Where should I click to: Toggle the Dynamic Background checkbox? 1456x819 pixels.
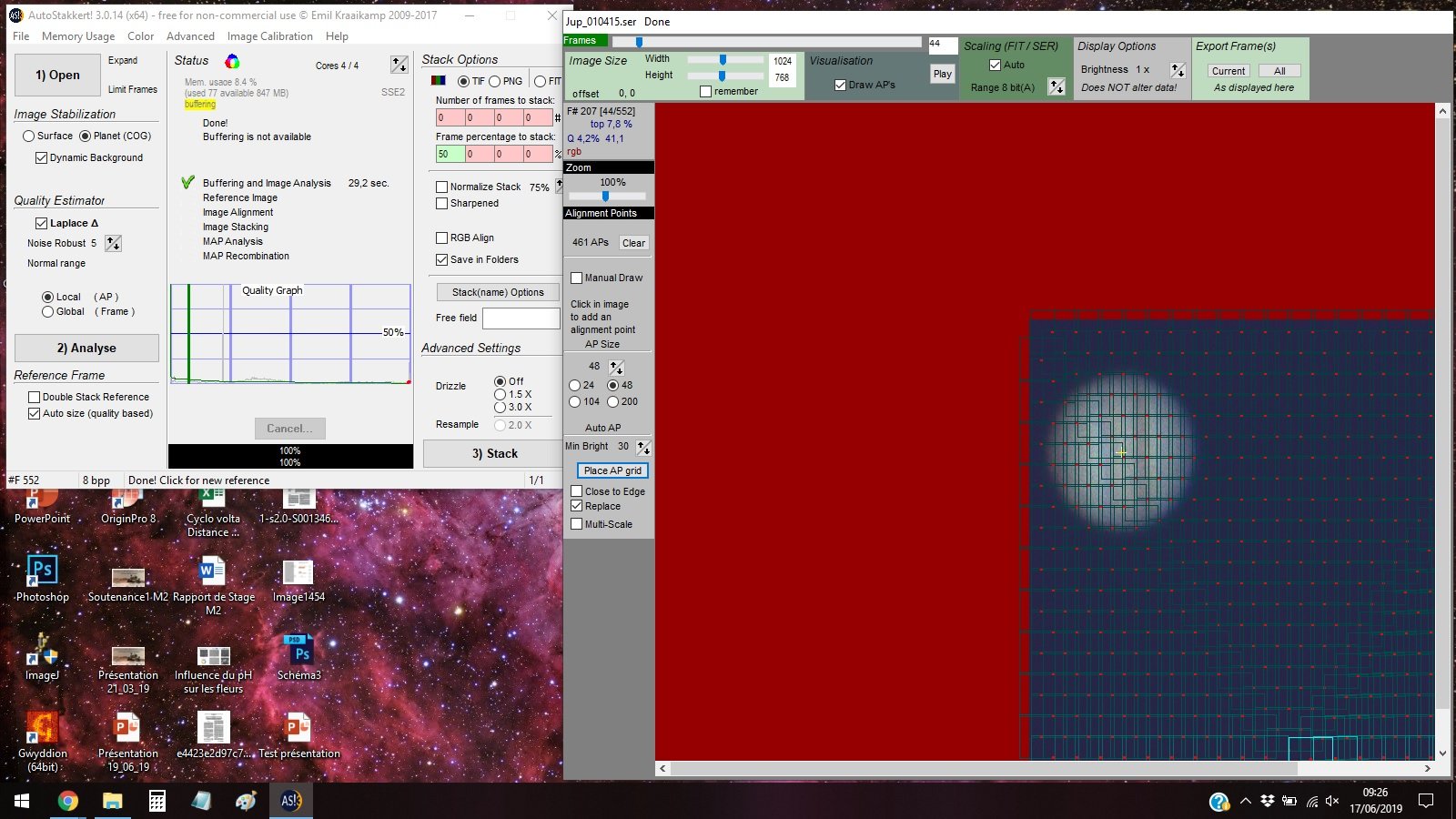tap(41, 157)
